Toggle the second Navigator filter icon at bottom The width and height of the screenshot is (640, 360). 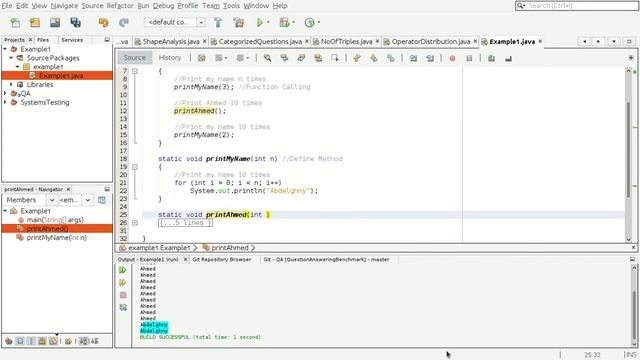20,341
